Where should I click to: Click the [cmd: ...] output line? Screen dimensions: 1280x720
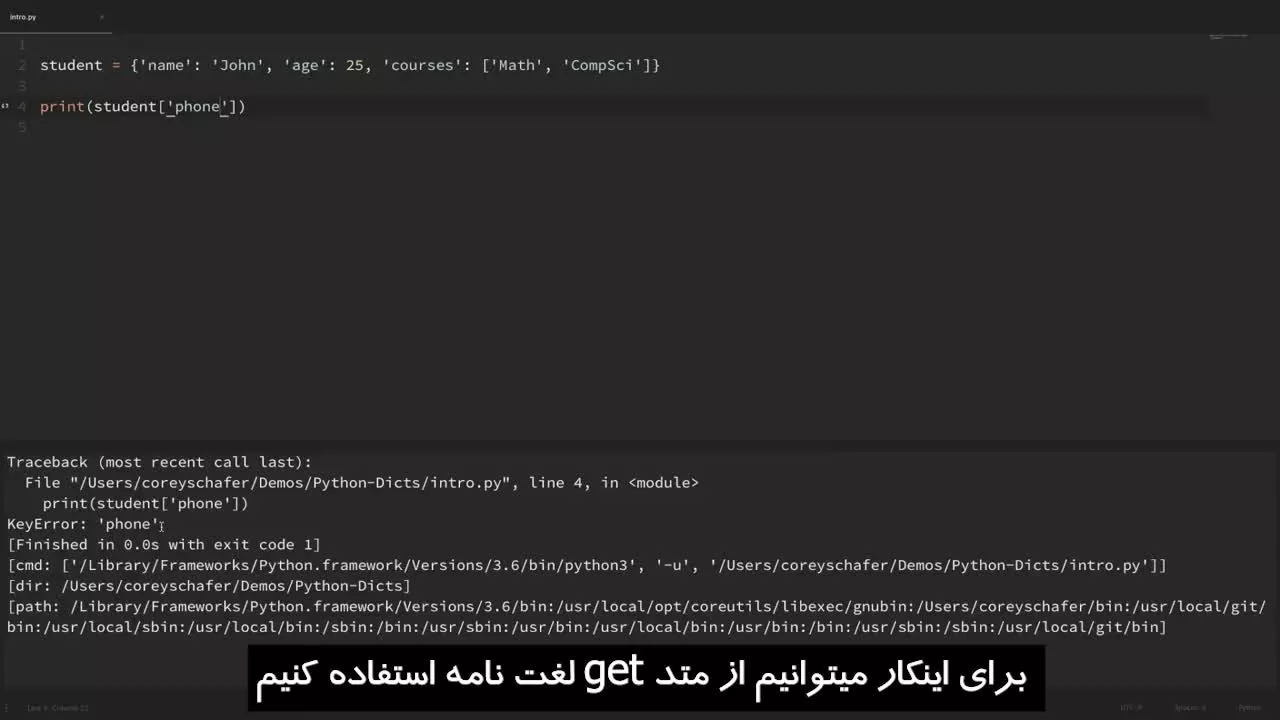(x=587, y=566)
